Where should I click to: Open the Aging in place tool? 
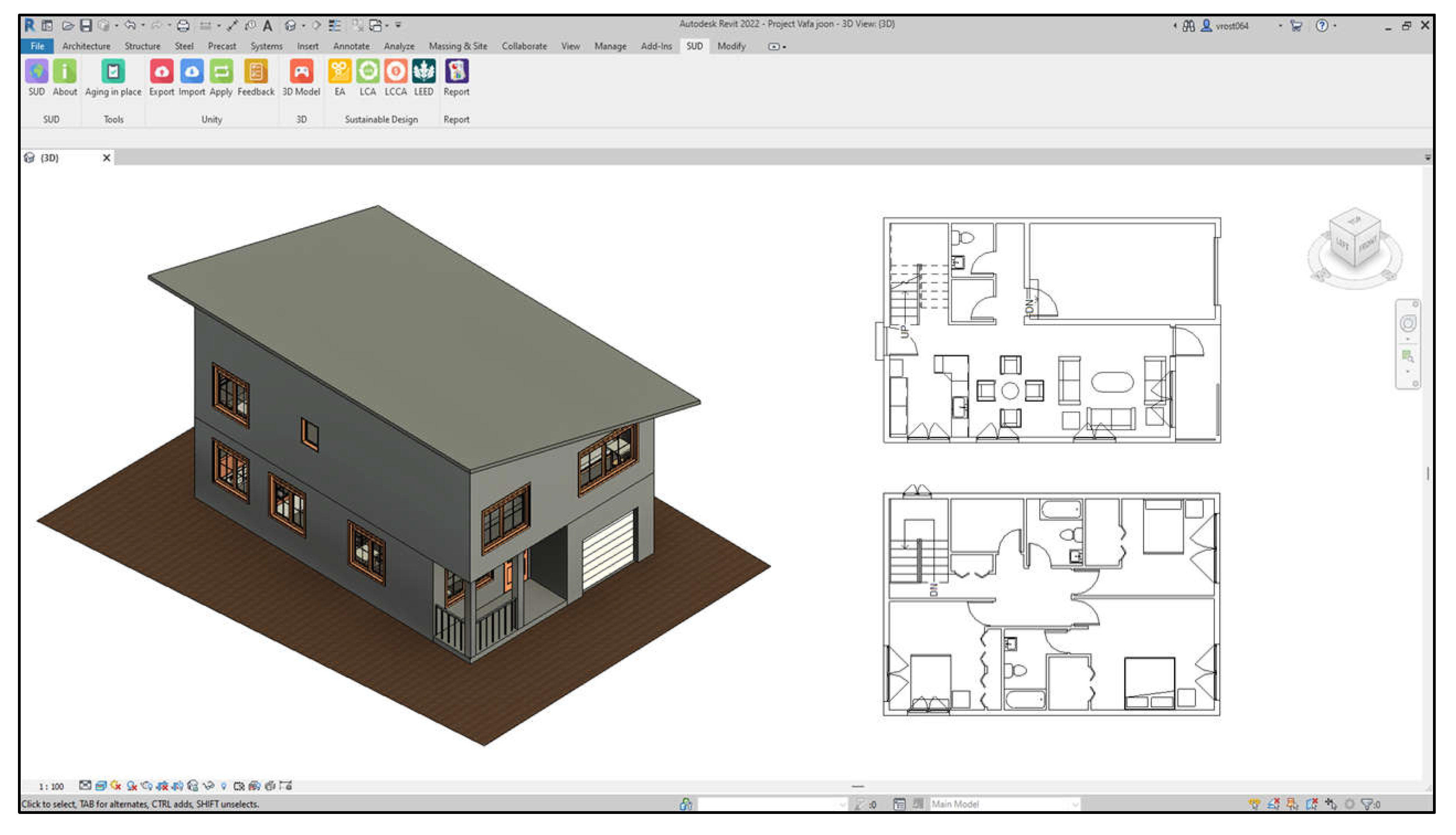click(113, 72)
